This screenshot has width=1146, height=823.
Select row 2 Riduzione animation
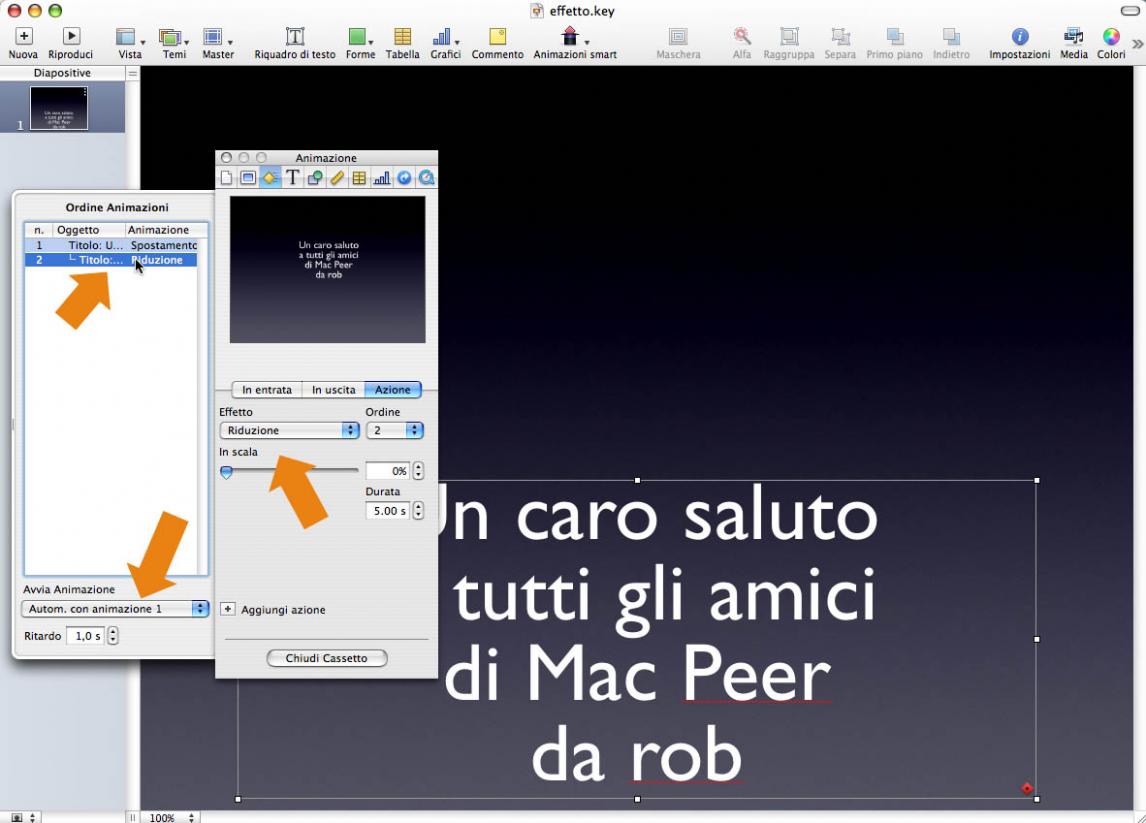(111, 259)
